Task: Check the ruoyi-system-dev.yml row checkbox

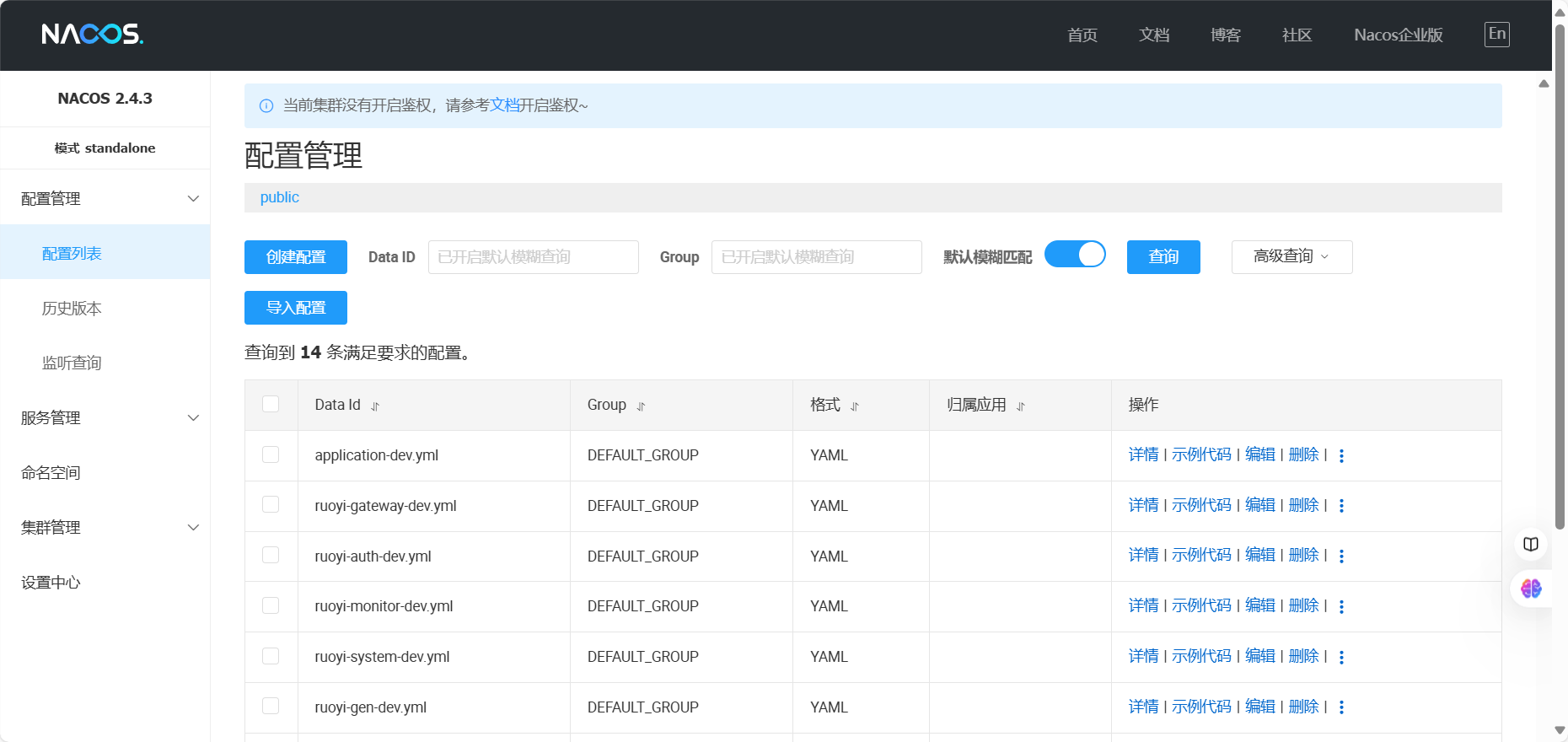Action: click(271, 656)
